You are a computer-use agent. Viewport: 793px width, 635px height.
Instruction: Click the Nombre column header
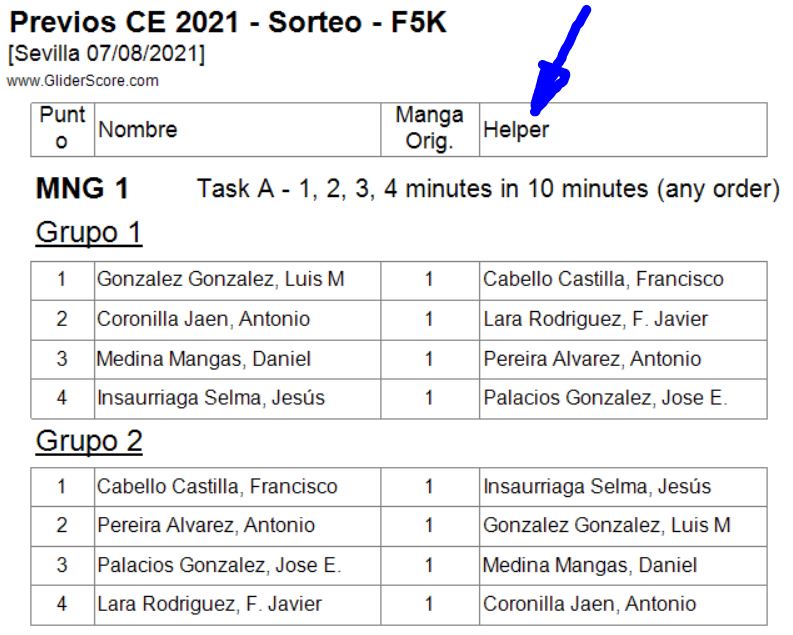coord(137,130)
